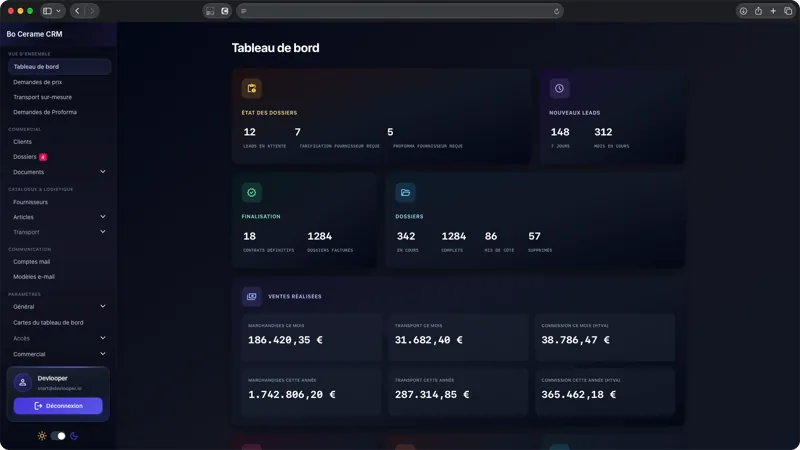The width and height of the screenshot is (800, 450).
Task: Click the Déconnexion button
Action: (58, 406)
